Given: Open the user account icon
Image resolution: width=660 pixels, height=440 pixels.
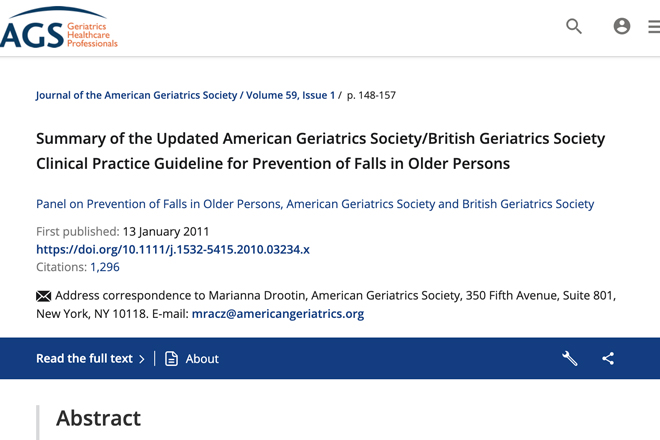Looking at the screenshot, I should click(622, 26).
